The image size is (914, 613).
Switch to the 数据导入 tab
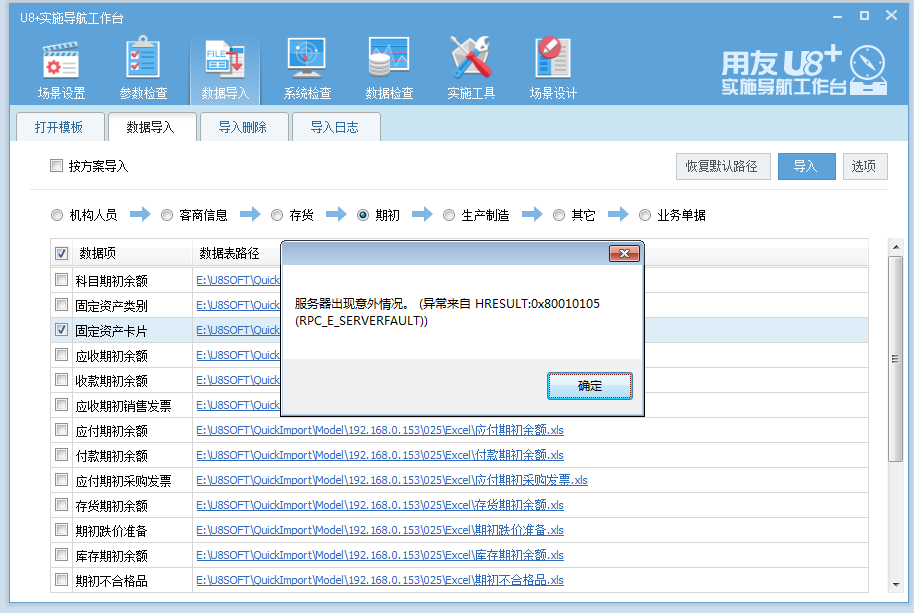(150, 127)
